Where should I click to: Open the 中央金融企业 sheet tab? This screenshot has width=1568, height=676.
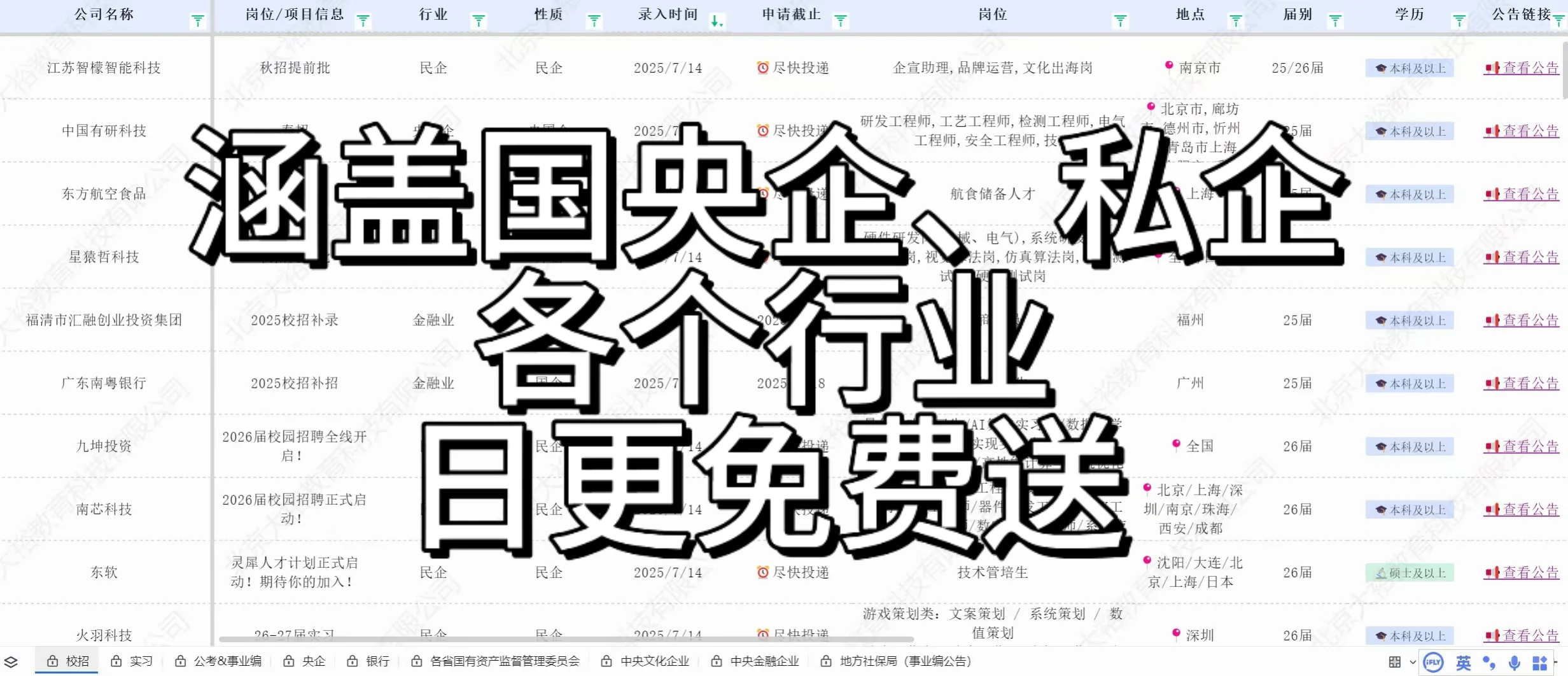[x=755, y=661]
